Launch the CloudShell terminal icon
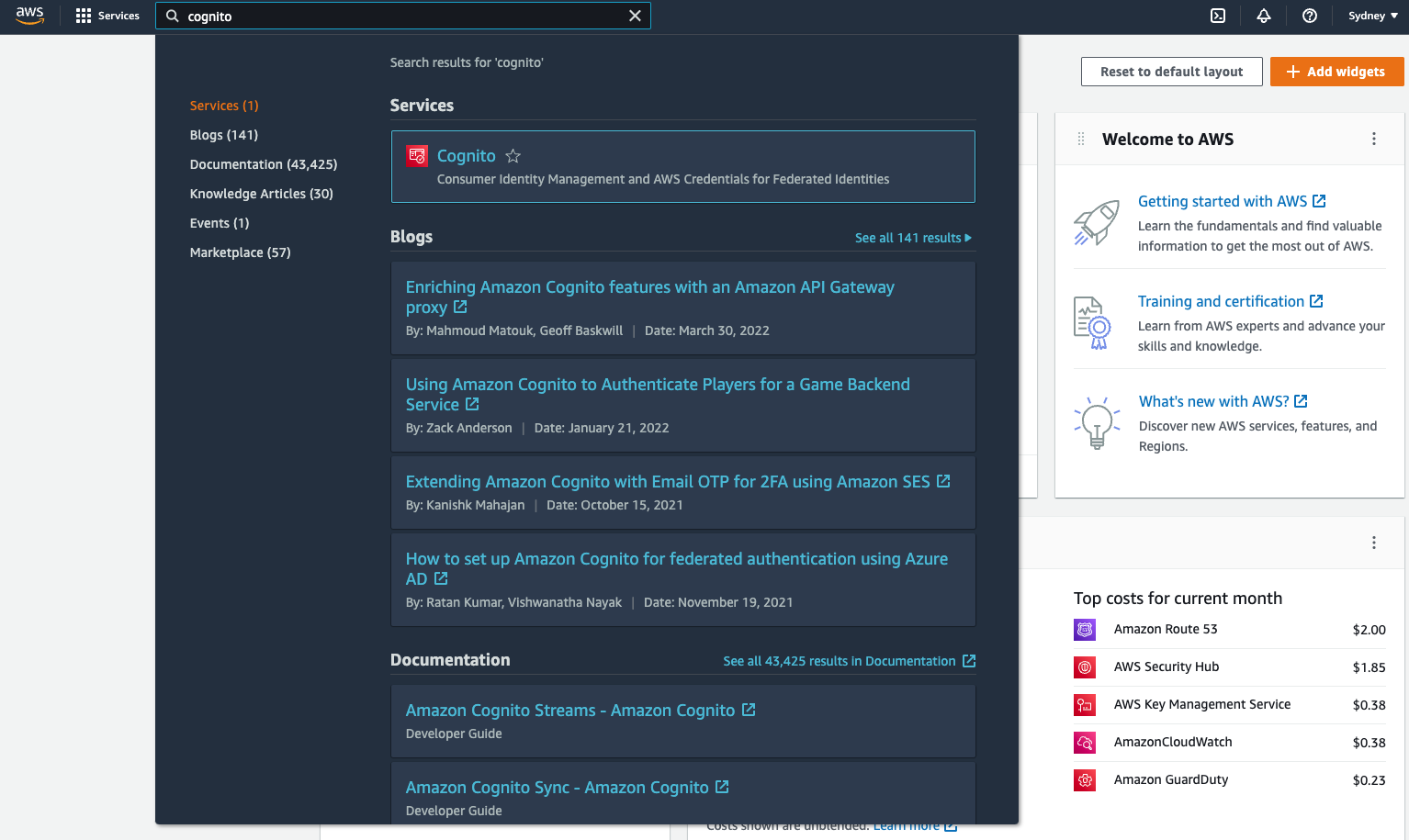1409x840 pixels. tap(1218, 16)
